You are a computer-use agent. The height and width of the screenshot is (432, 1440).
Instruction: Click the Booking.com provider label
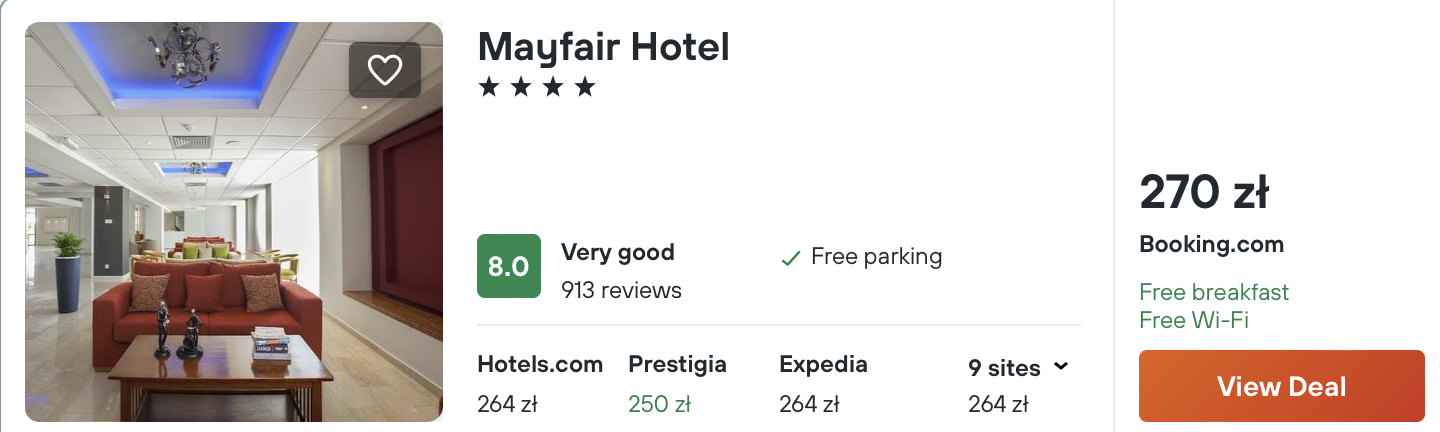tap(1211, 245)
